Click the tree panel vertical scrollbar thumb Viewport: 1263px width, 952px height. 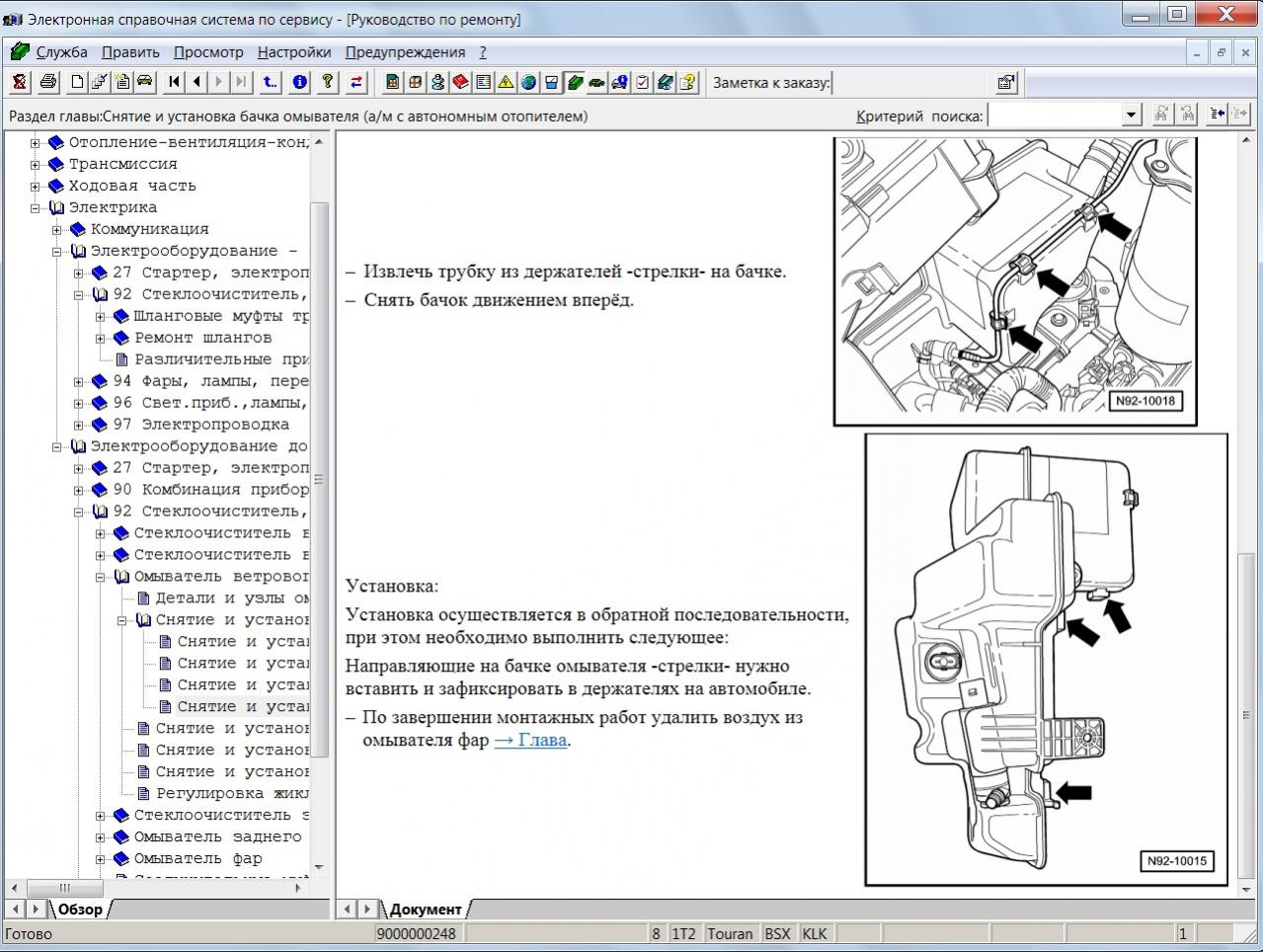(319, 480)
